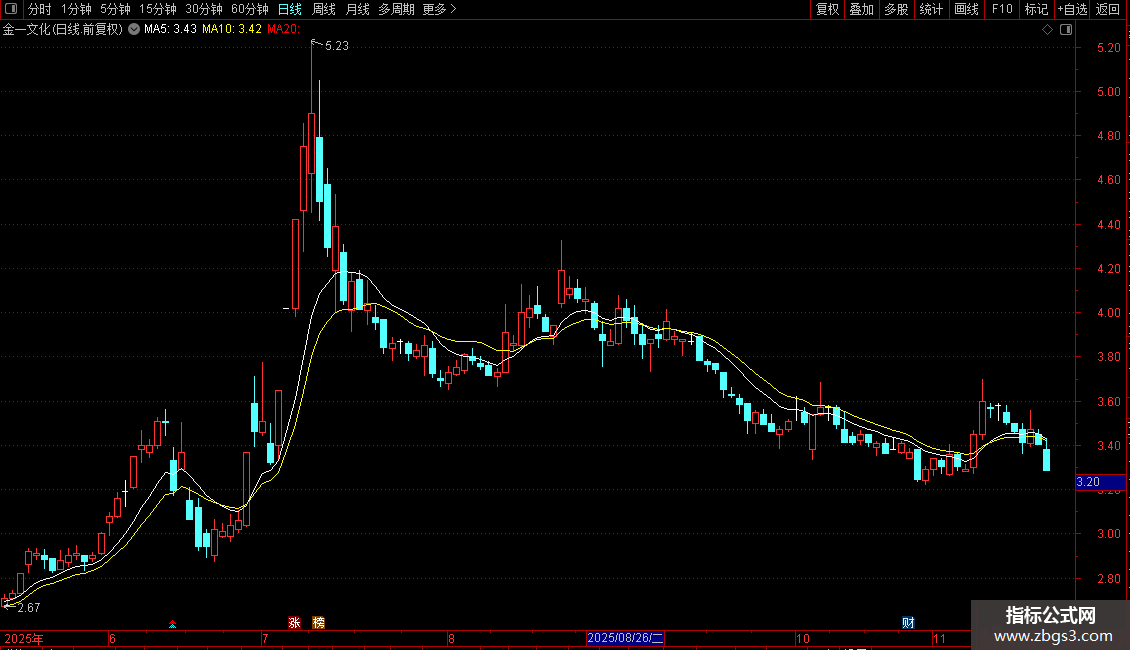1130x650 pixels.
Task: Click the 标记 mark button
Action: point(1036,9)
